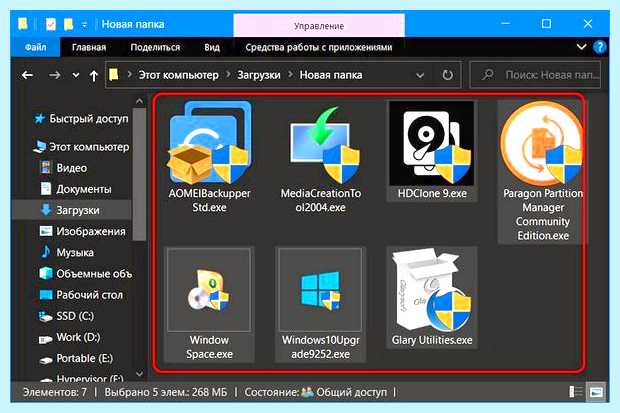Select the Paragon Partition Manager icon
This screenshot has width=620, height=413.
pos(542,143)
